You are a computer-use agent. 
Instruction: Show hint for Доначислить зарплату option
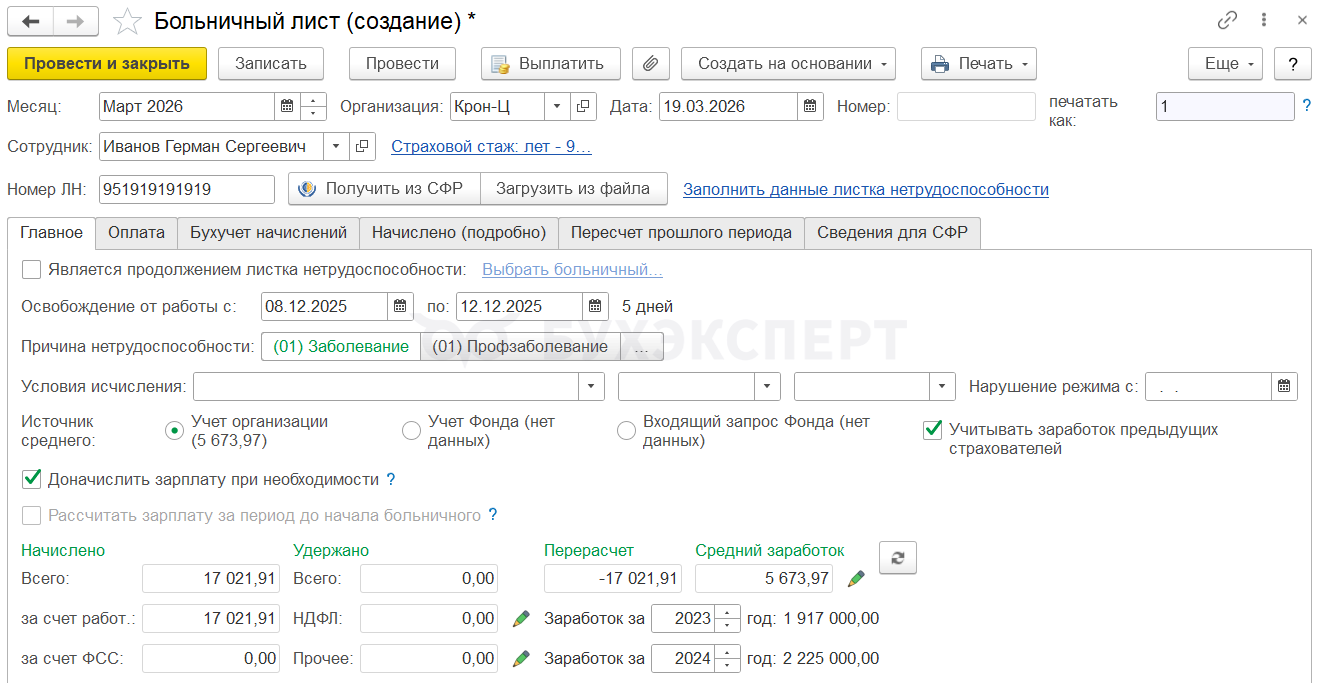391,479
